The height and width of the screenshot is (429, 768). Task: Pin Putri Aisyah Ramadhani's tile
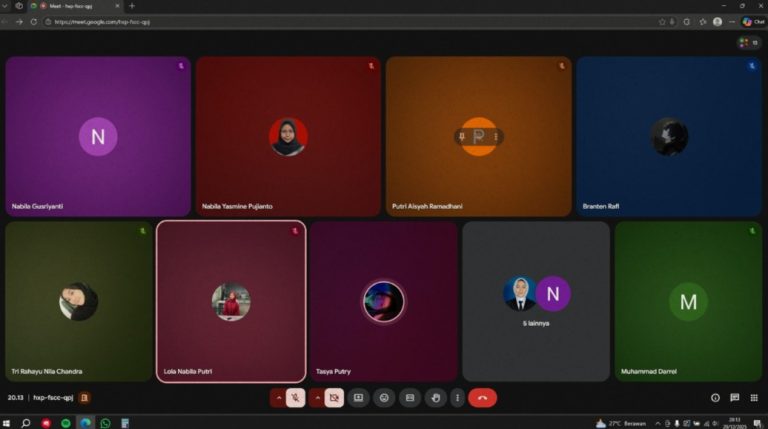coord(461,136)
